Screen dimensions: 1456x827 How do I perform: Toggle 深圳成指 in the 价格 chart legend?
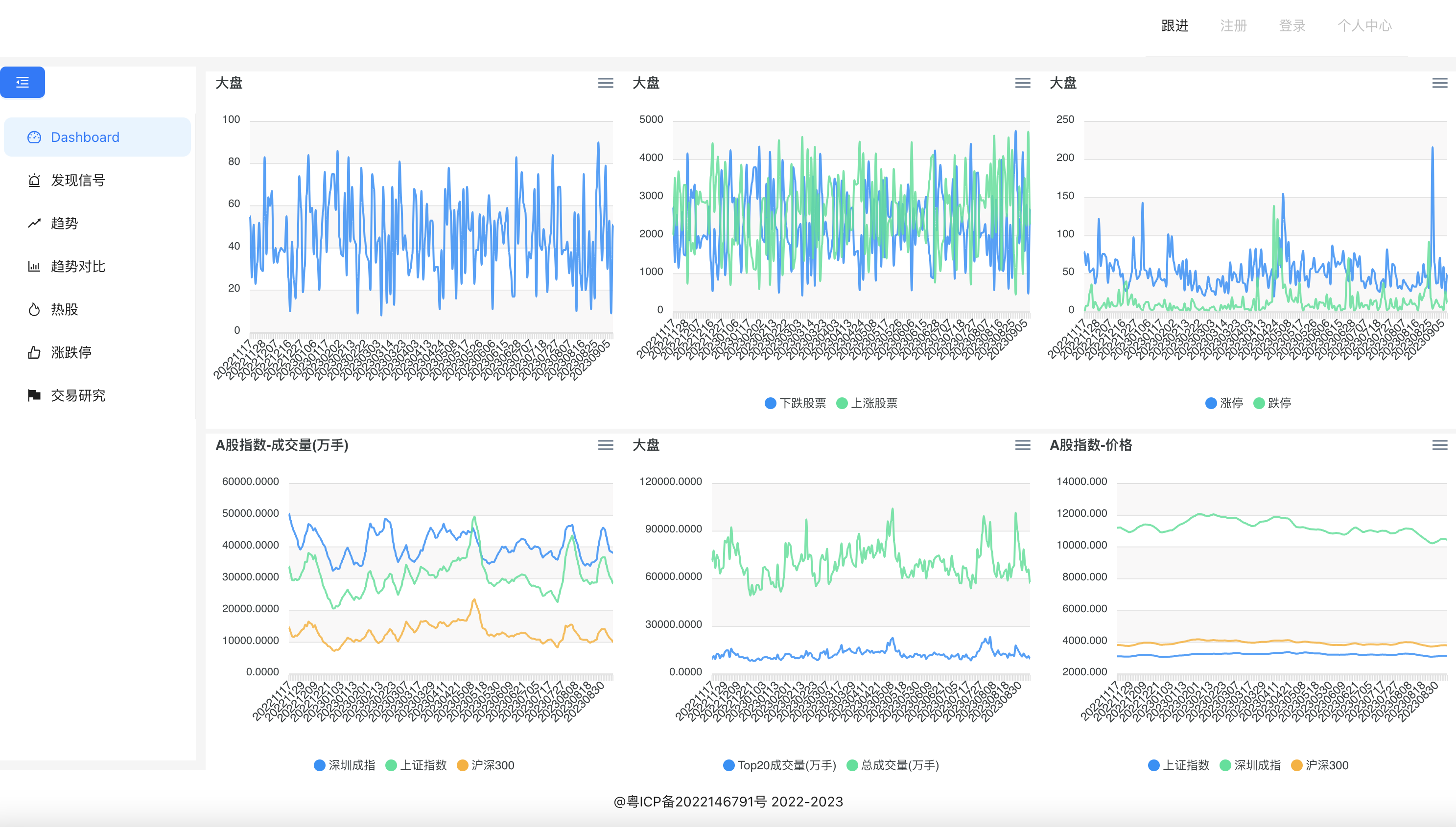pos(1250,765)
